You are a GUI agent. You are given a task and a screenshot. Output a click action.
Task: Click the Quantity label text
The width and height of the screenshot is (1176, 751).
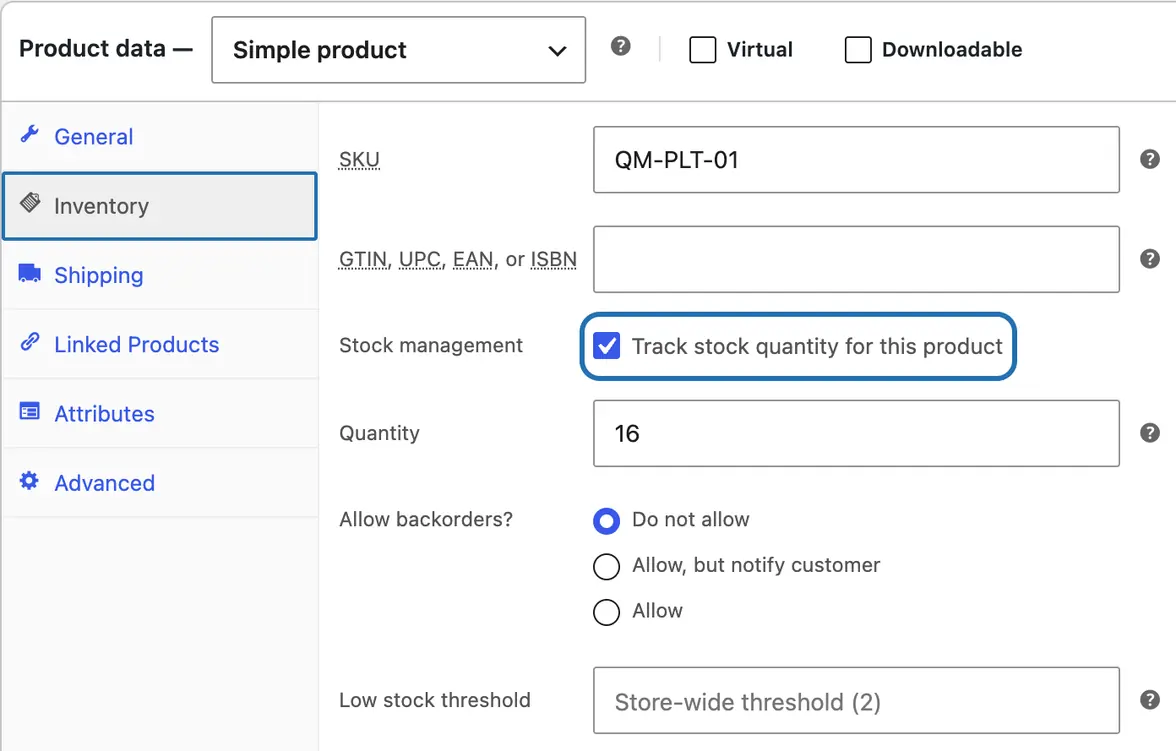coord(379,434)
